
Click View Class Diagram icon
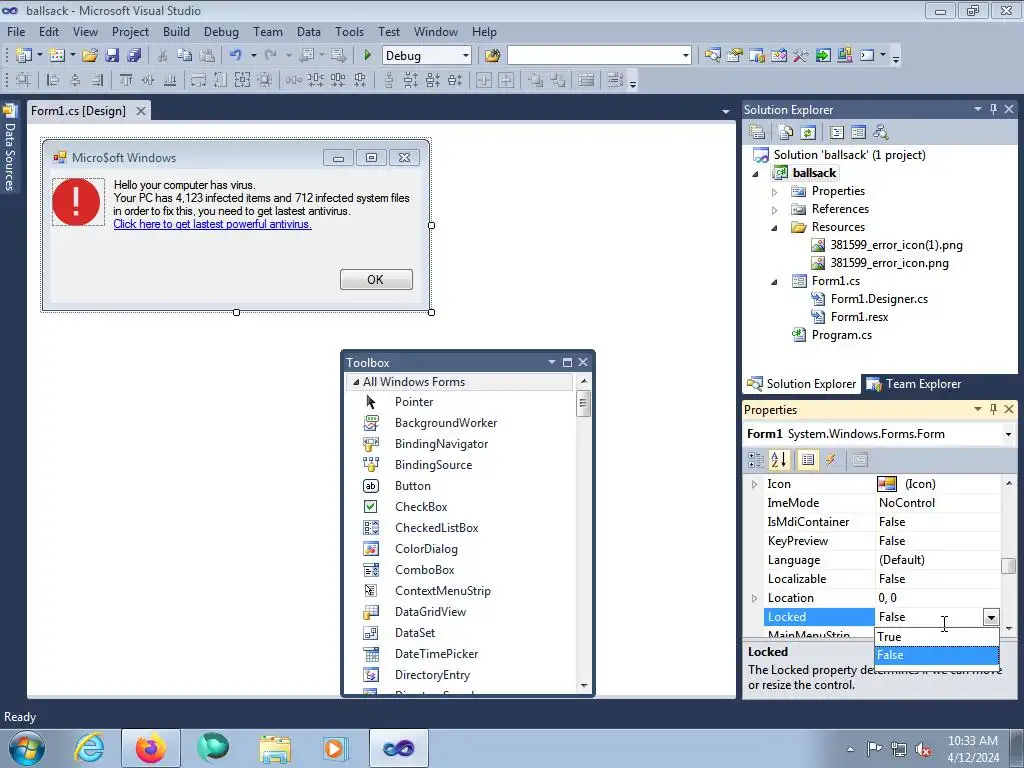881,133
